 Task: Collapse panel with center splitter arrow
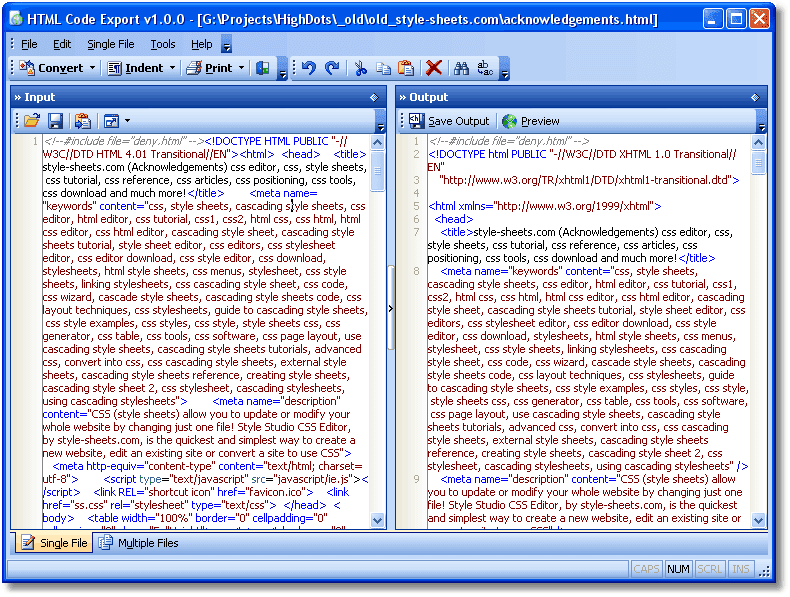point(390,308)
